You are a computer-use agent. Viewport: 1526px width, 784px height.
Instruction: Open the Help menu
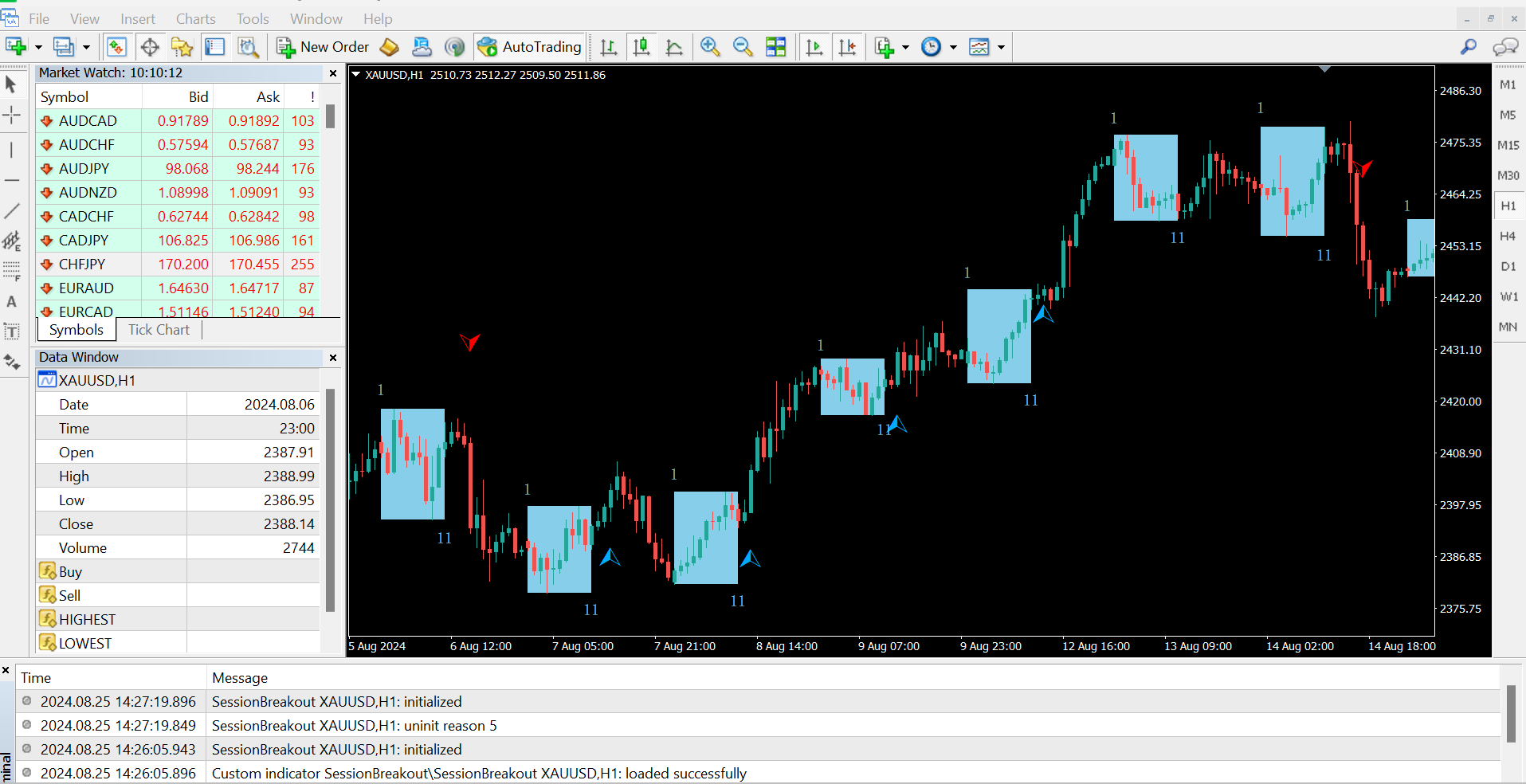[x=378, y=18]
